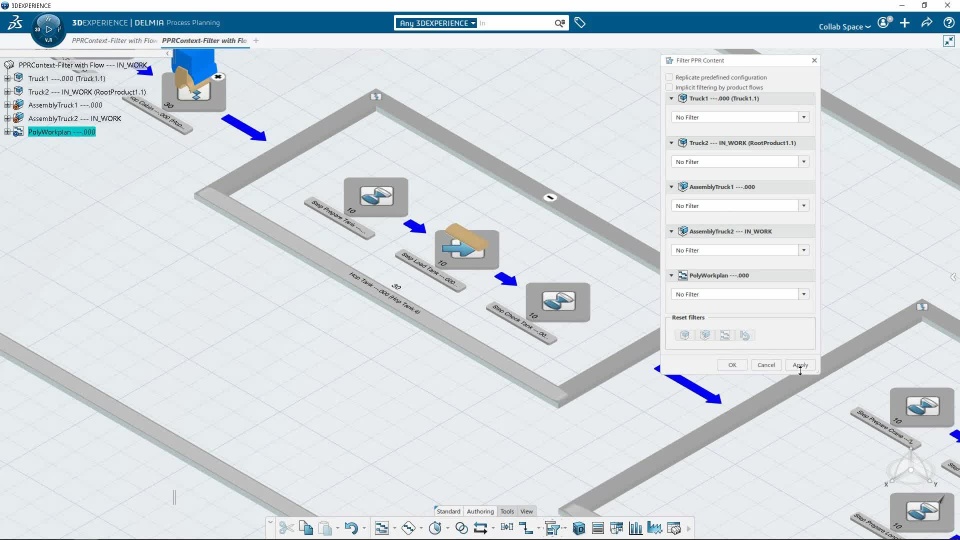The image size is (960, 540).
Task: Click the diamond zigzag icon in bottom toolbar
Action: pos(408,528)
